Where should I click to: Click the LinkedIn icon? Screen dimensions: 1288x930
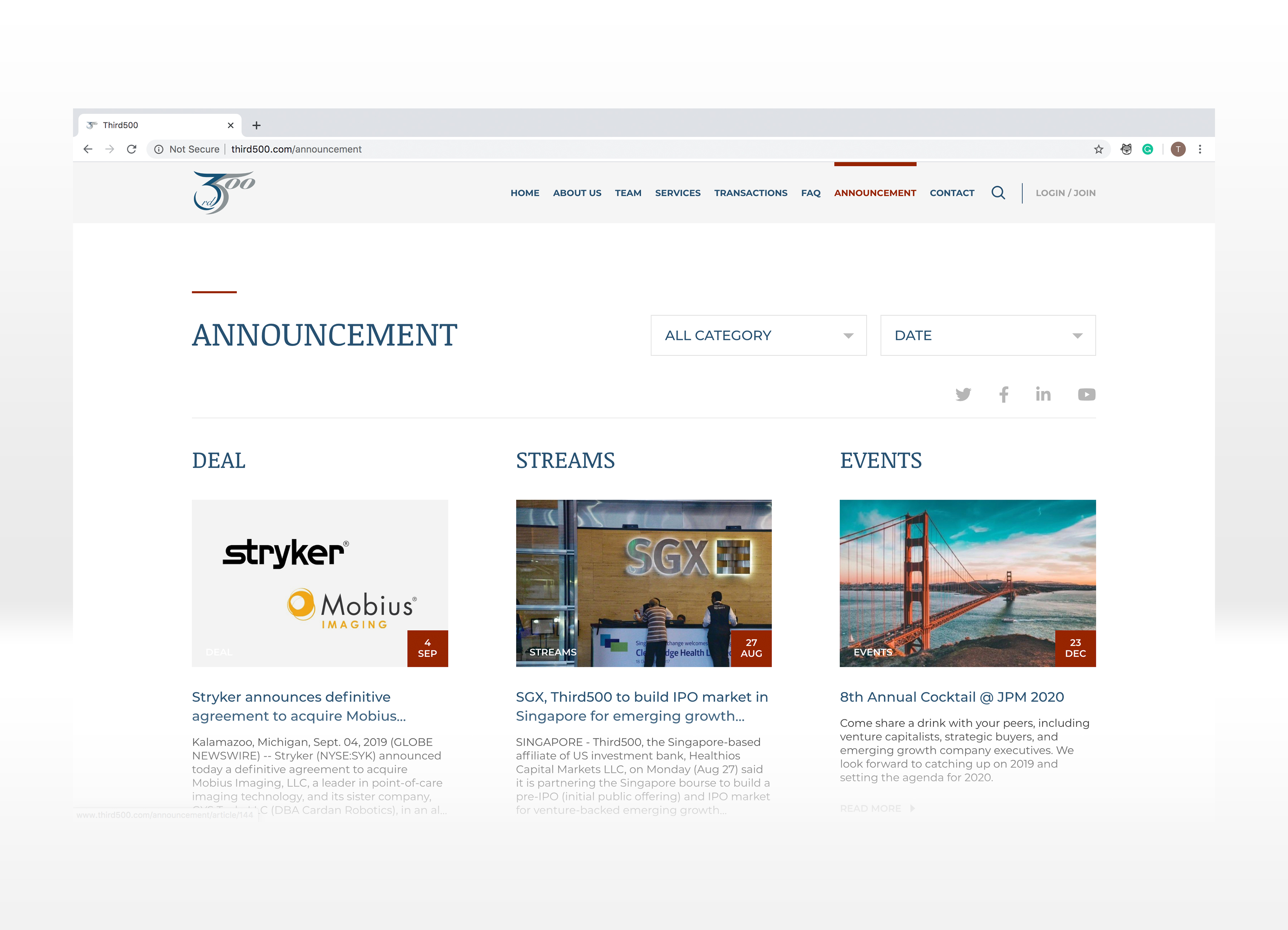1043,395
